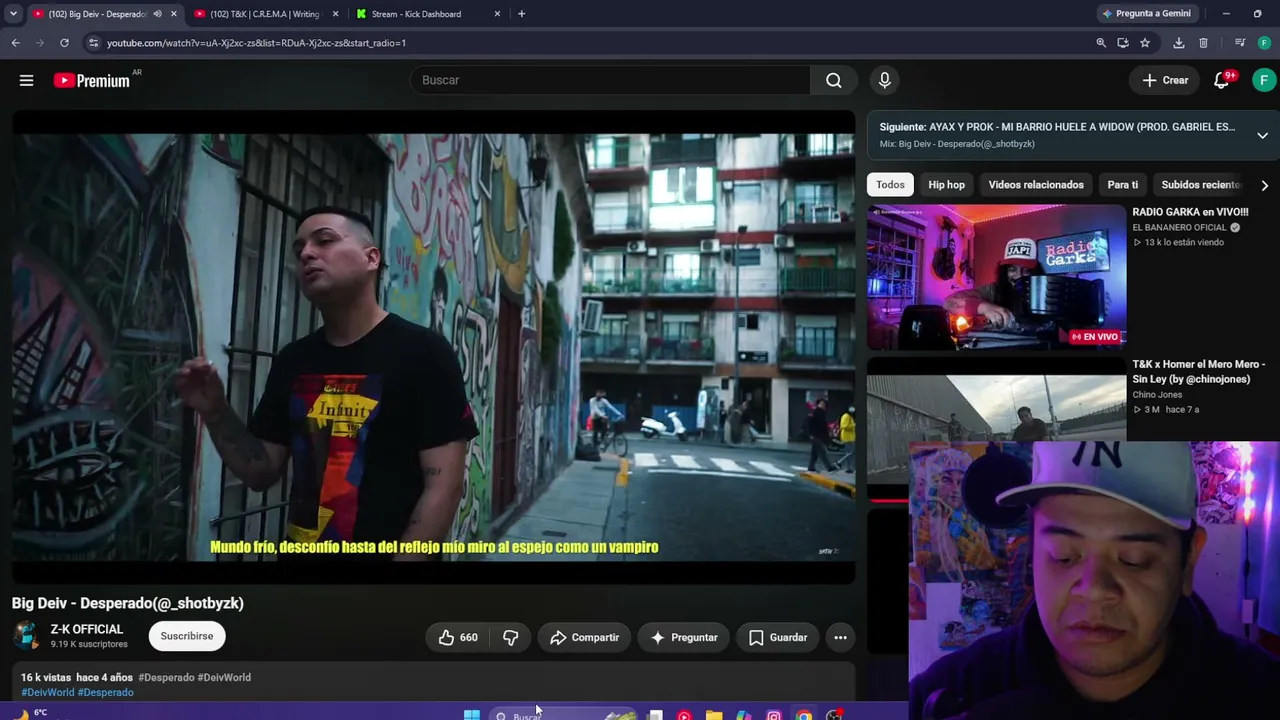Select the Todos filter chip
This screenshot has width=1280, height=720.
click(890, 185)
